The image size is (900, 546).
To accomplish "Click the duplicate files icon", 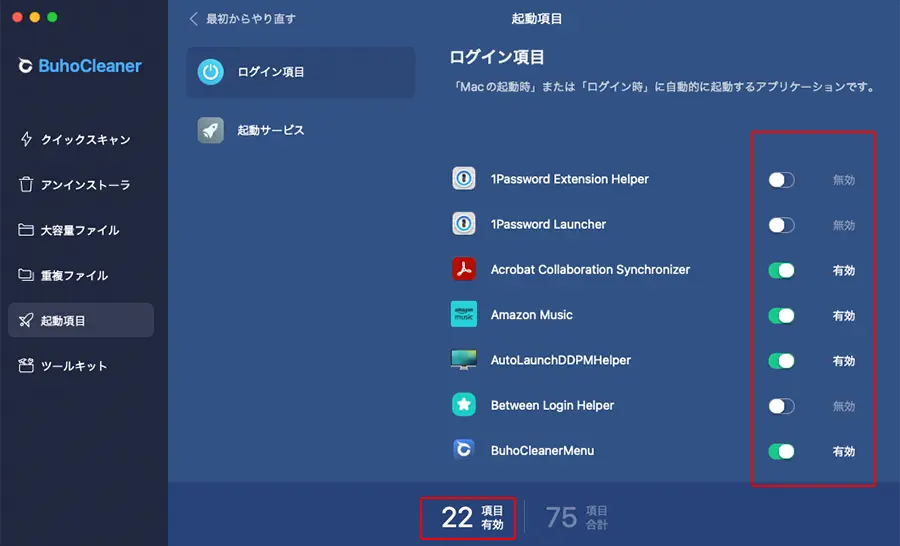I will (26, 275).
